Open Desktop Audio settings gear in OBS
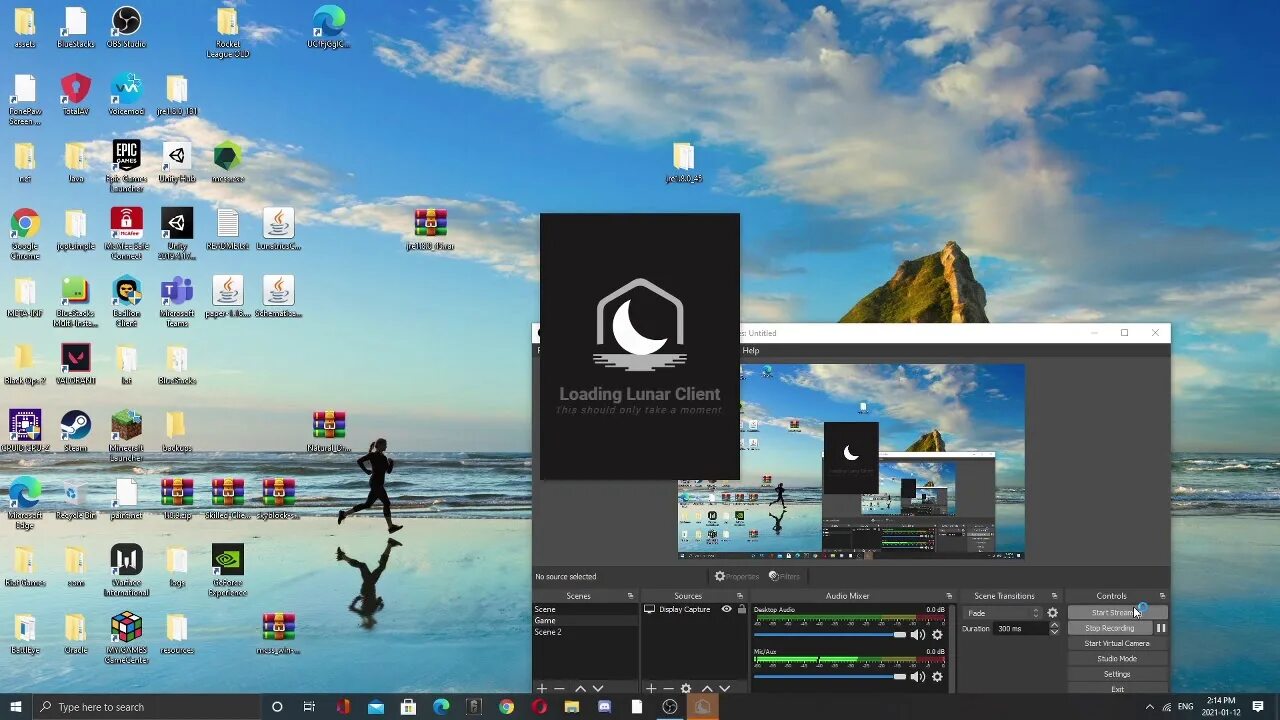 (937, 634)
